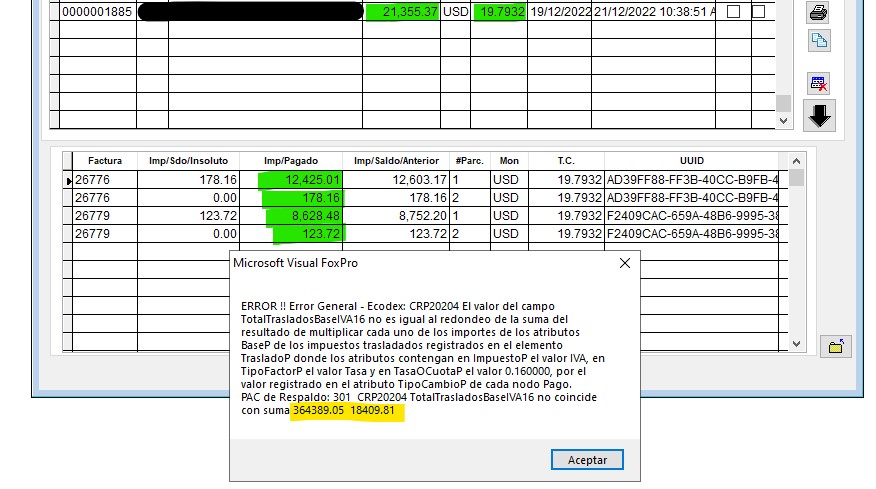Click the printer icon
This screenshot has width=876, height=489.
click(818, 12)
